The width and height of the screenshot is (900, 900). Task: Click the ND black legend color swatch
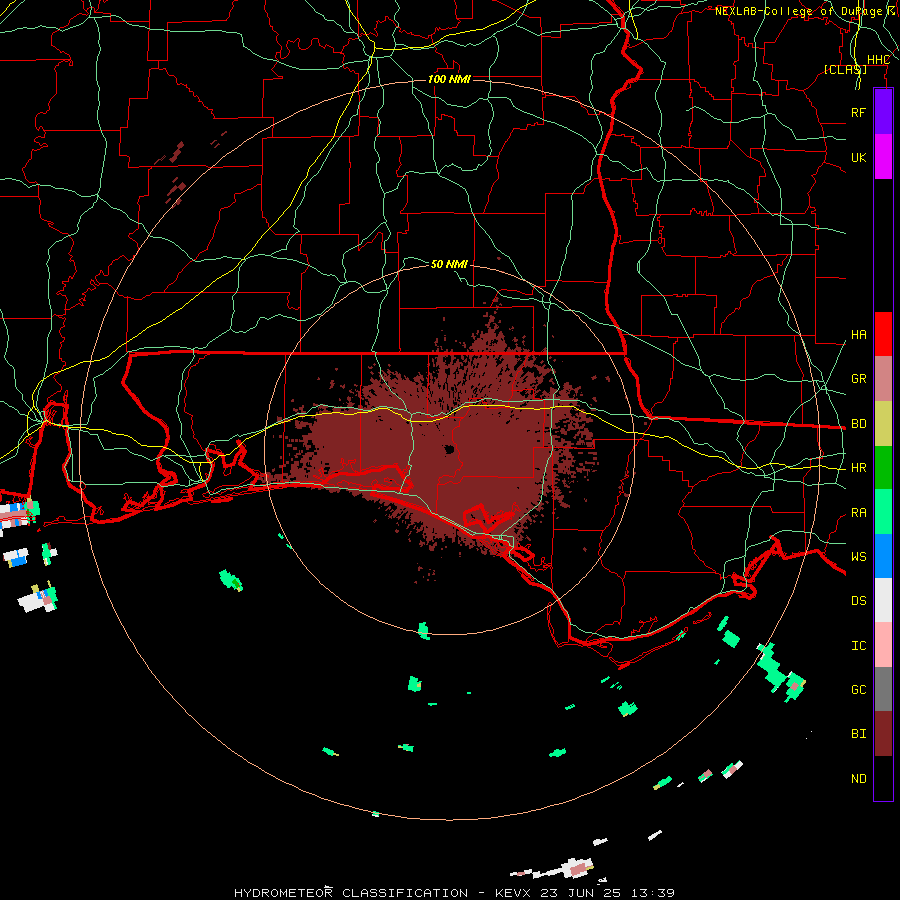click(x=883, y=778)
